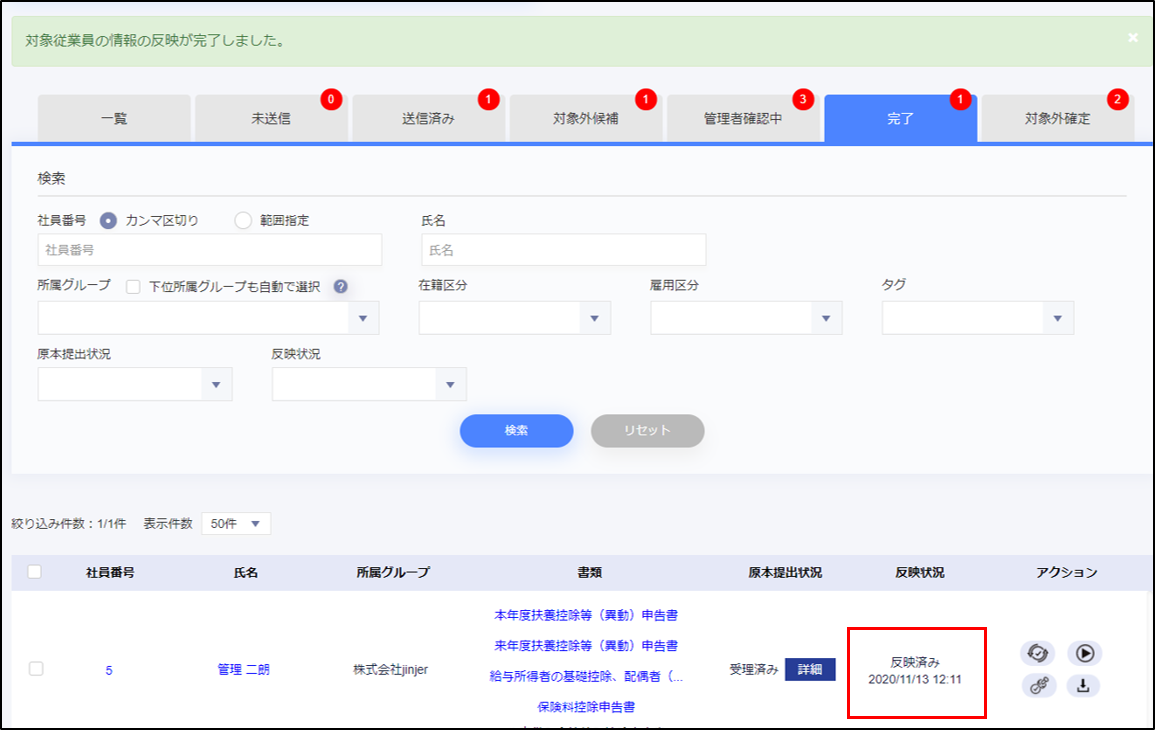
Task: Open the 所属グループ dropdown
Action: click(x=208, y=318)
